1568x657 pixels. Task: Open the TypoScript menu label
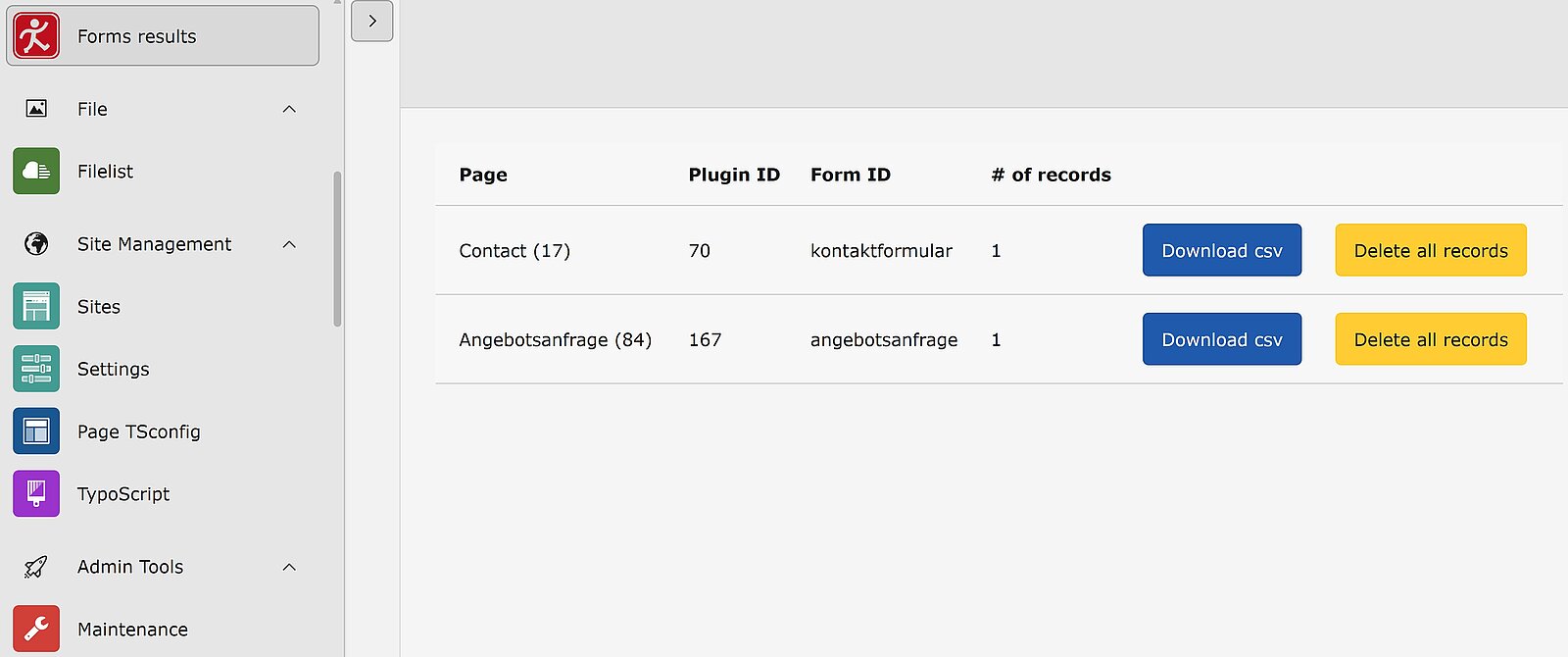click(123, 494)
